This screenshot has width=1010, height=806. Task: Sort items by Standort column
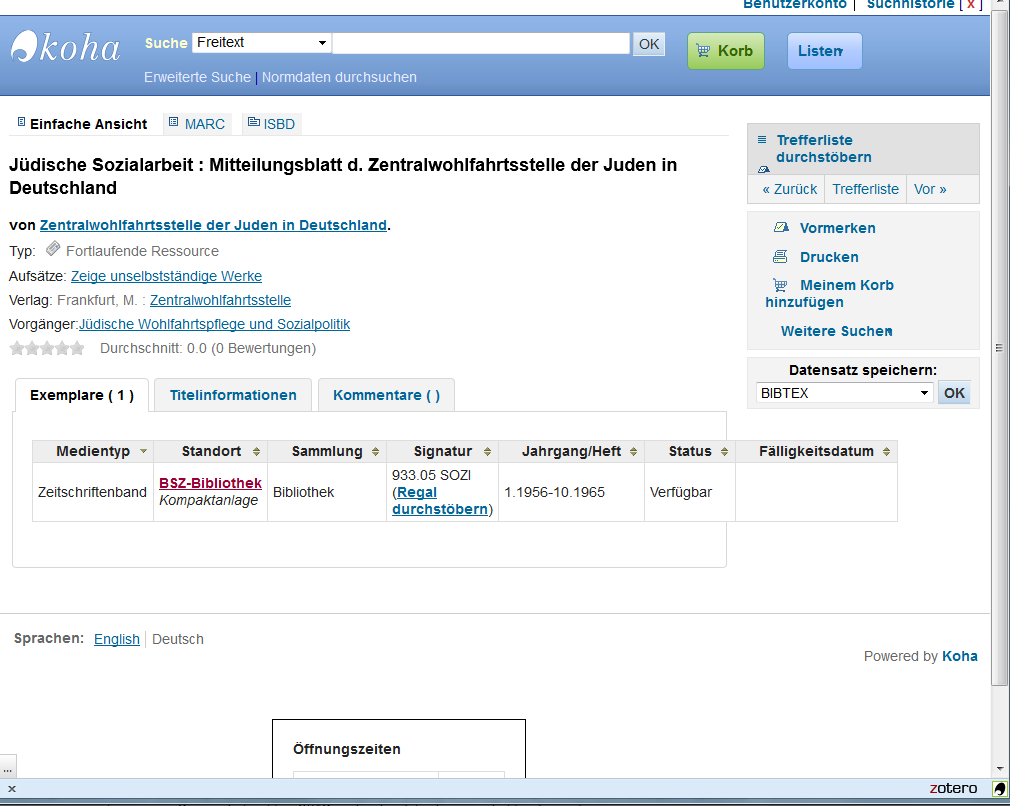coord(211,452)
